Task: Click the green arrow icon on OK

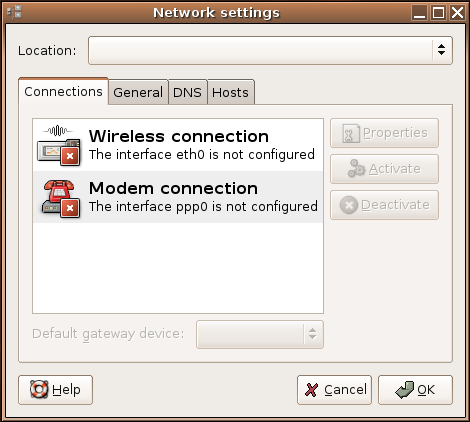Action: click(x=405, y=390)
